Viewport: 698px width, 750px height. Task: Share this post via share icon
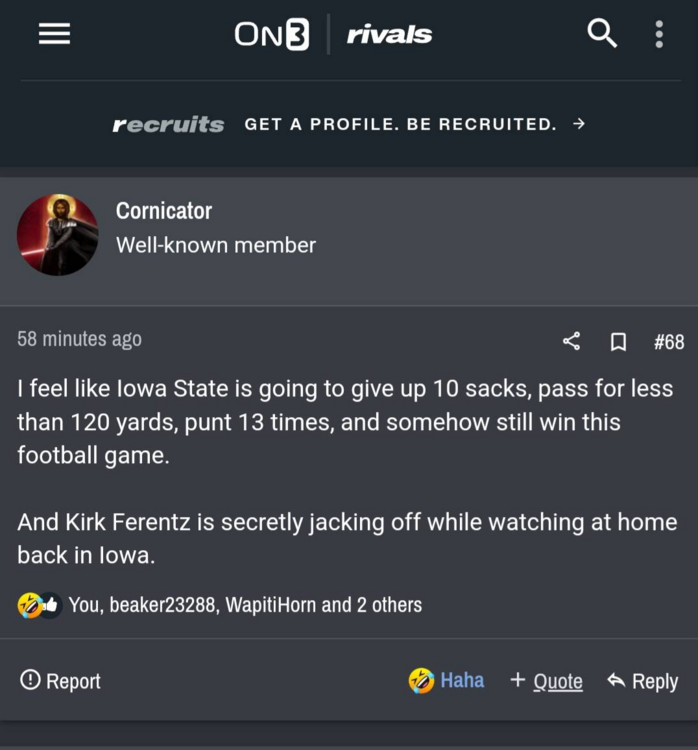coord(571,342)
